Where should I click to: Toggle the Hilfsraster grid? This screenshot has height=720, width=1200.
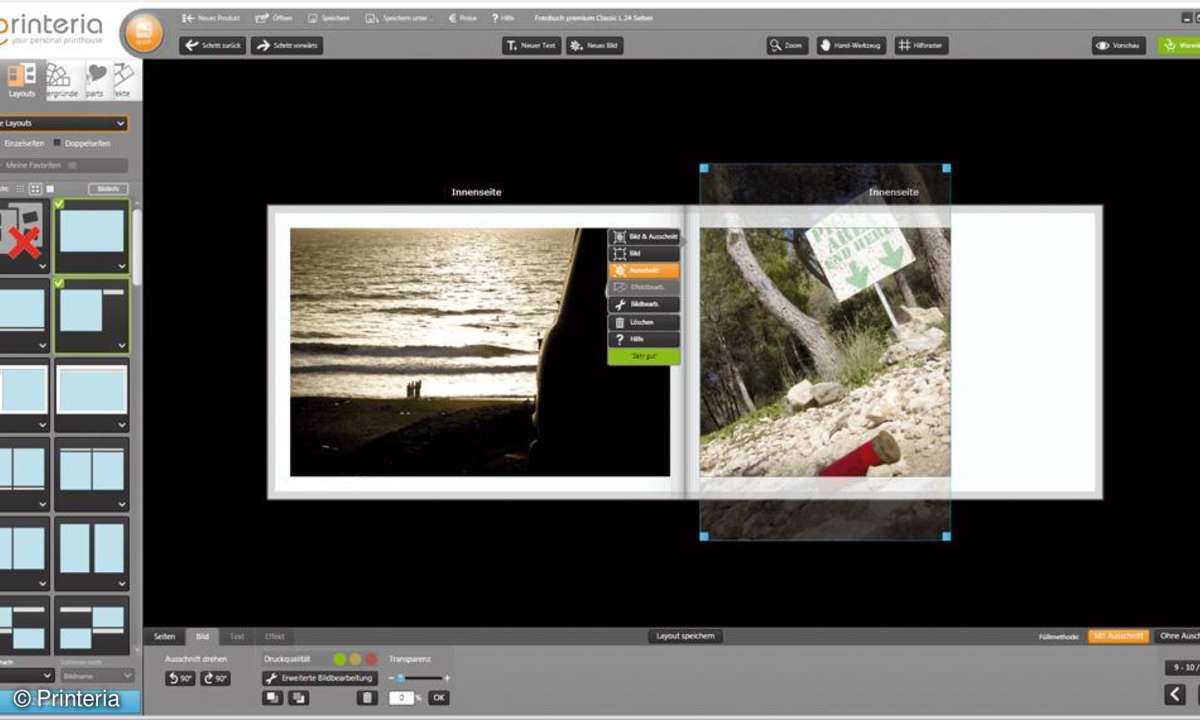[921, 45]
